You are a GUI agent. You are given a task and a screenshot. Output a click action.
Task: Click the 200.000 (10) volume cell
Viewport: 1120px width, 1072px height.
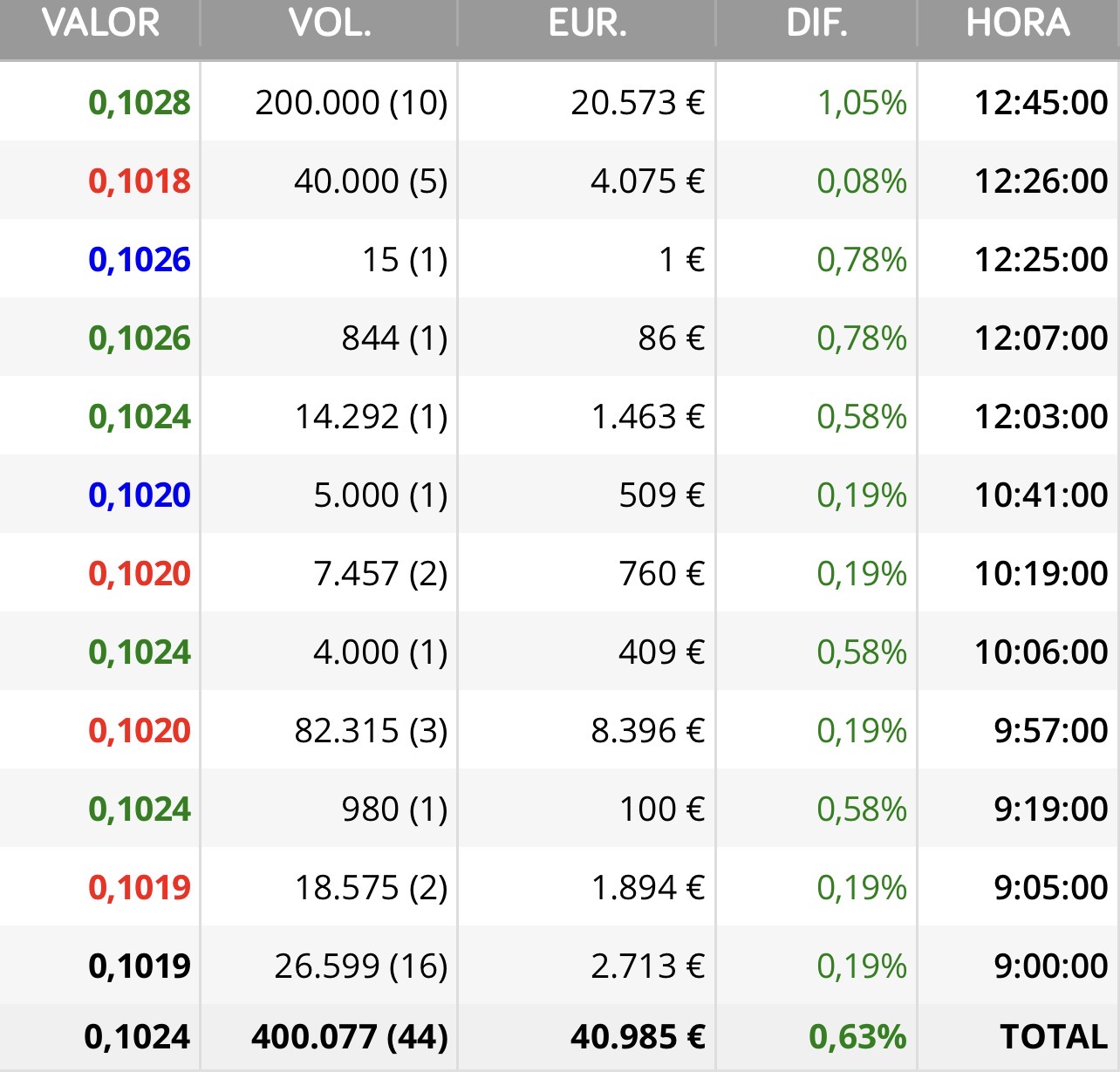tap(351, 103)
